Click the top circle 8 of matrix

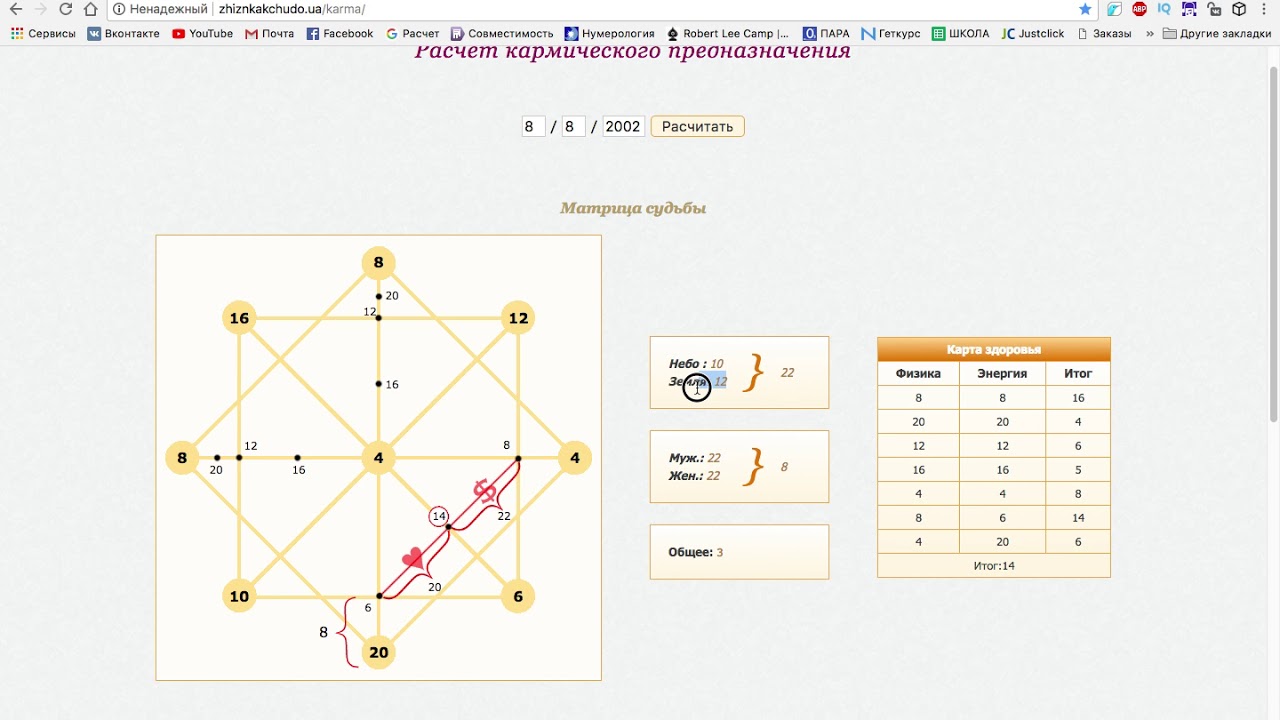pyautogui.click(x=378, y=263)
